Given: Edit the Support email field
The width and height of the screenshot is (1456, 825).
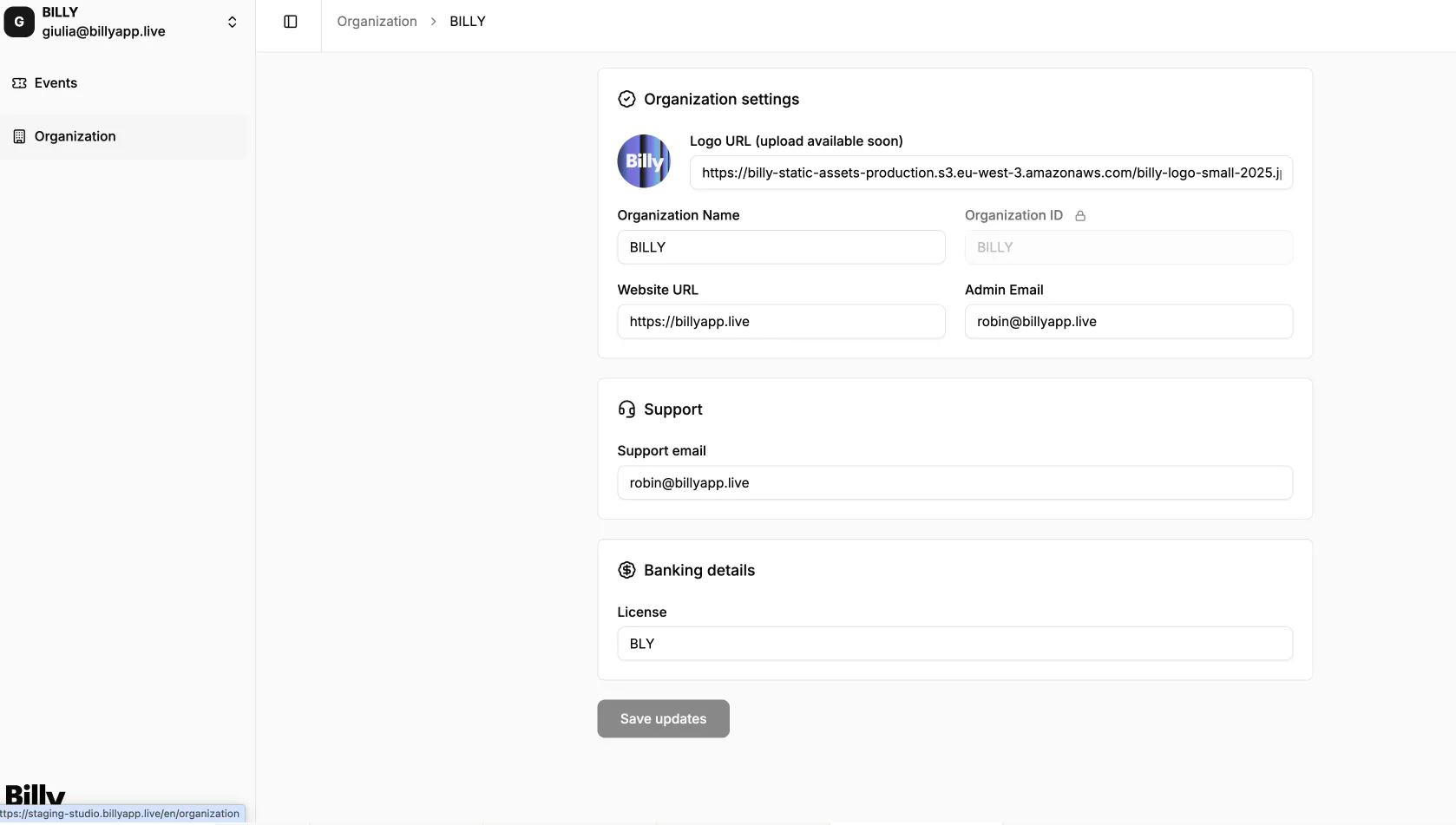Looking at the screenshot, I should pyautogui.click(x=954, y=483).
